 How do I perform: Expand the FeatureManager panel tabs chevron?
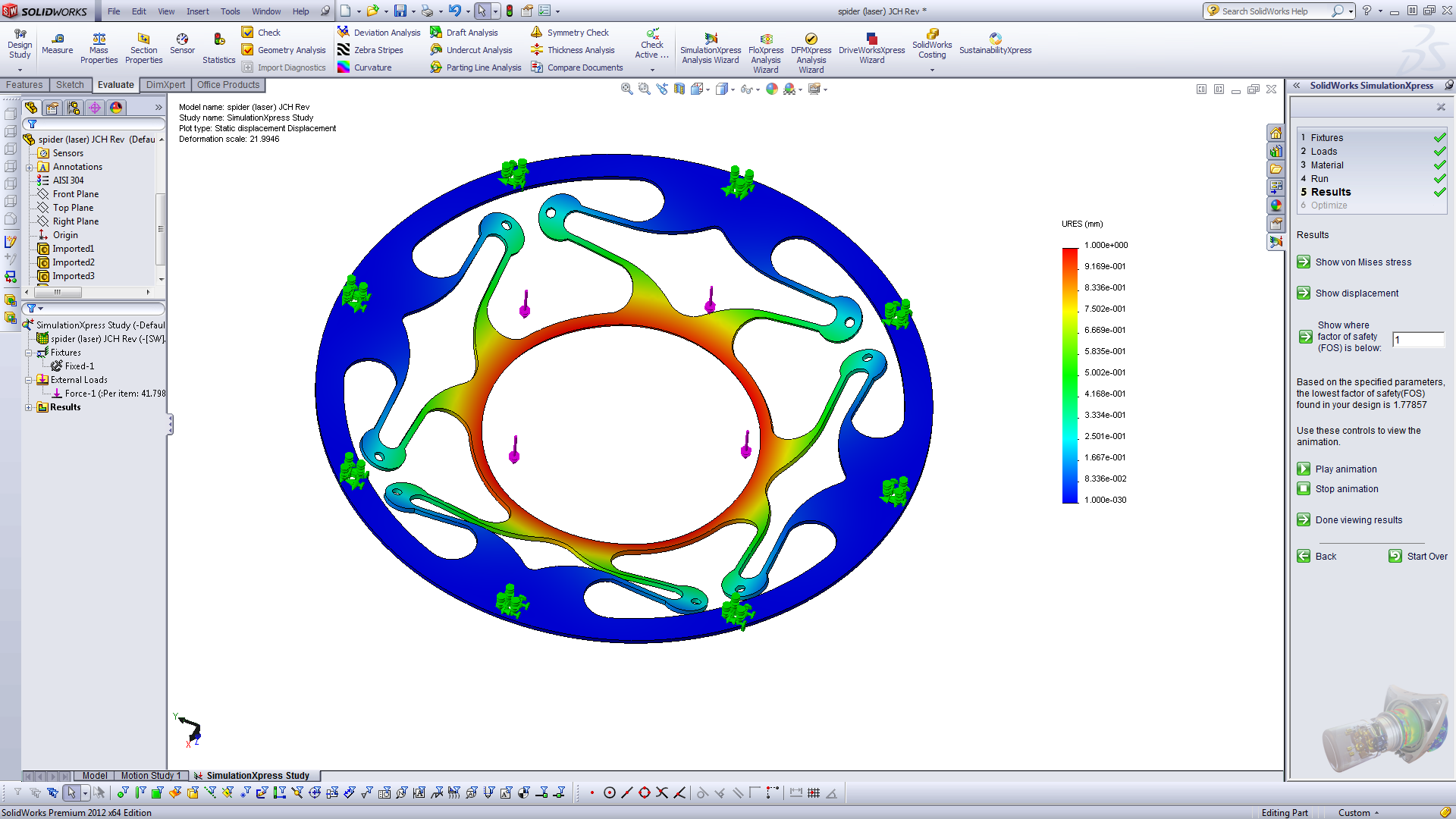point(158,108)
